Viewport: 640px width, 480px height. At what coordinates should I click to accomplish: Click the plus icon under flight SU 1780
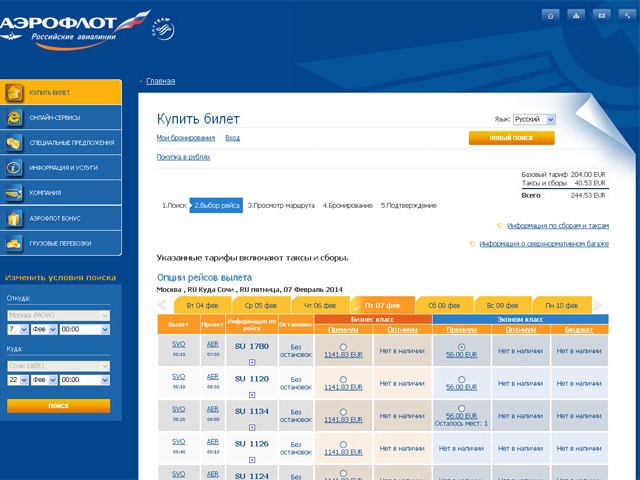252,360
